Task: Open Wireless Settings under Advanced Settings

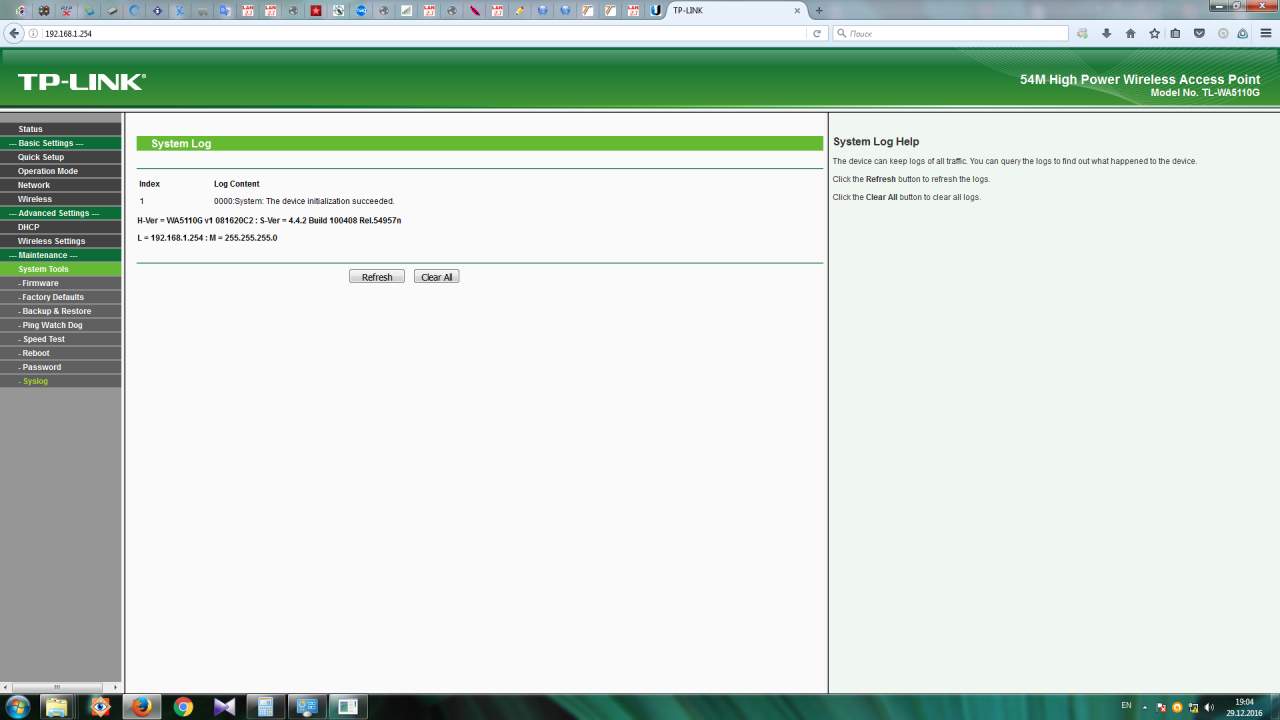Action: point(51,241)
